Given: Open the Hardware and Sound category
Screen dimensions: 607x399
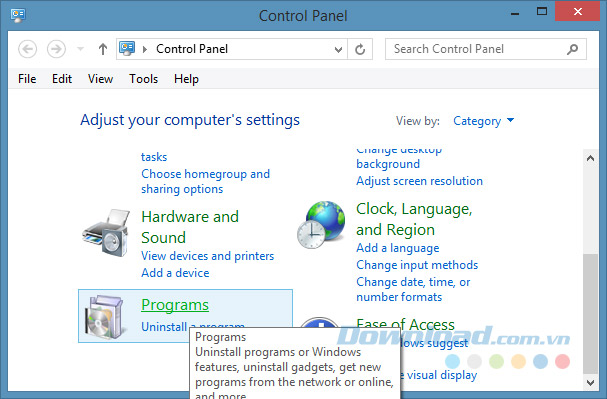Looking at the screenshot, I should (x=190, y=227).
